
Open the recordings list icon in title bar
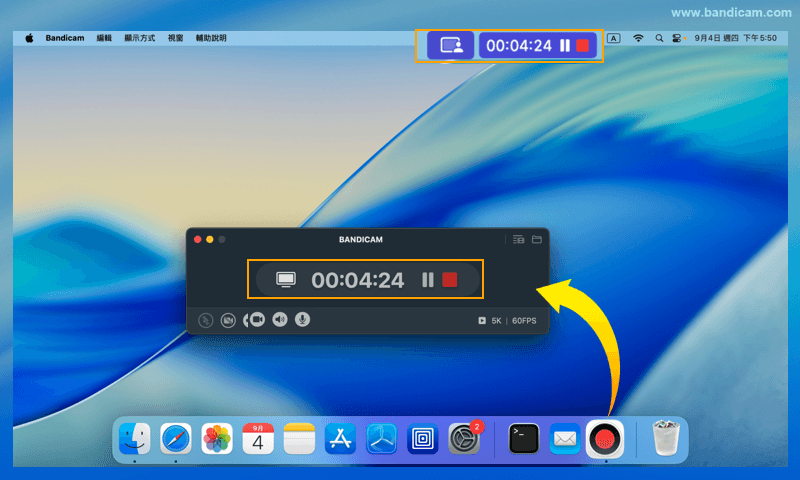coord(518,240)
